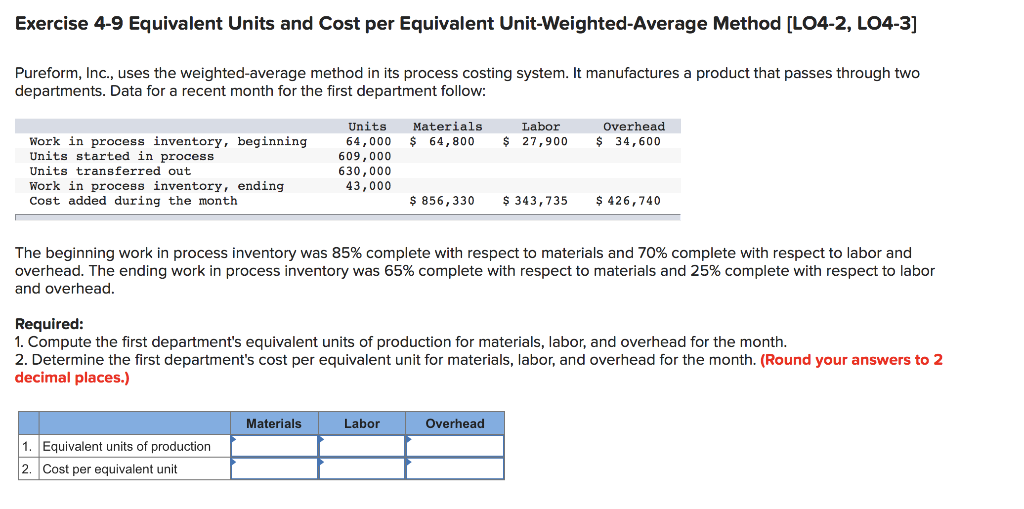
Task: Click the $ 426,740 overhead cost added
Action: tap(628, 201)
